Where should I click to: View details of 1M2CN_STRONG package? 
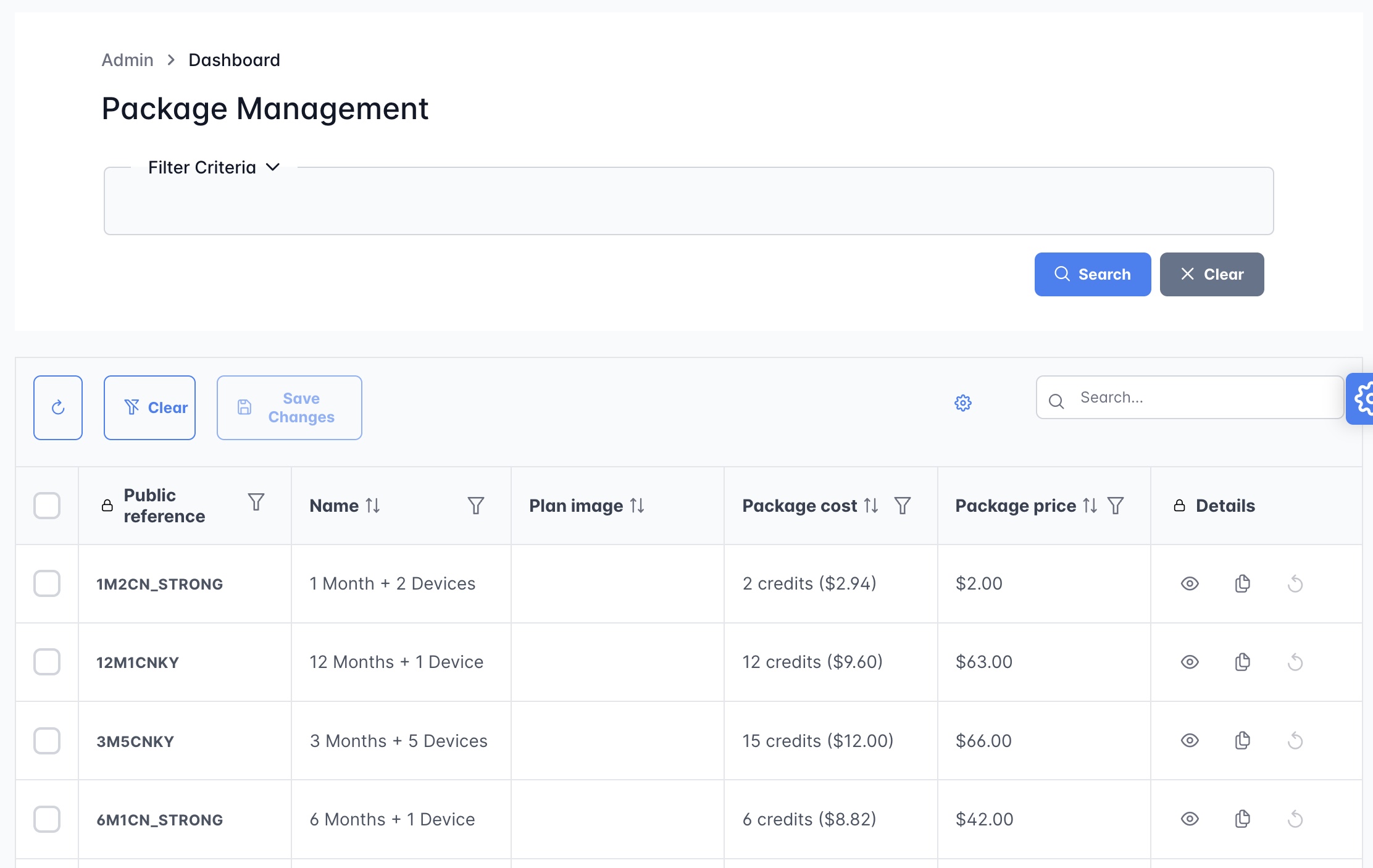1190,583
